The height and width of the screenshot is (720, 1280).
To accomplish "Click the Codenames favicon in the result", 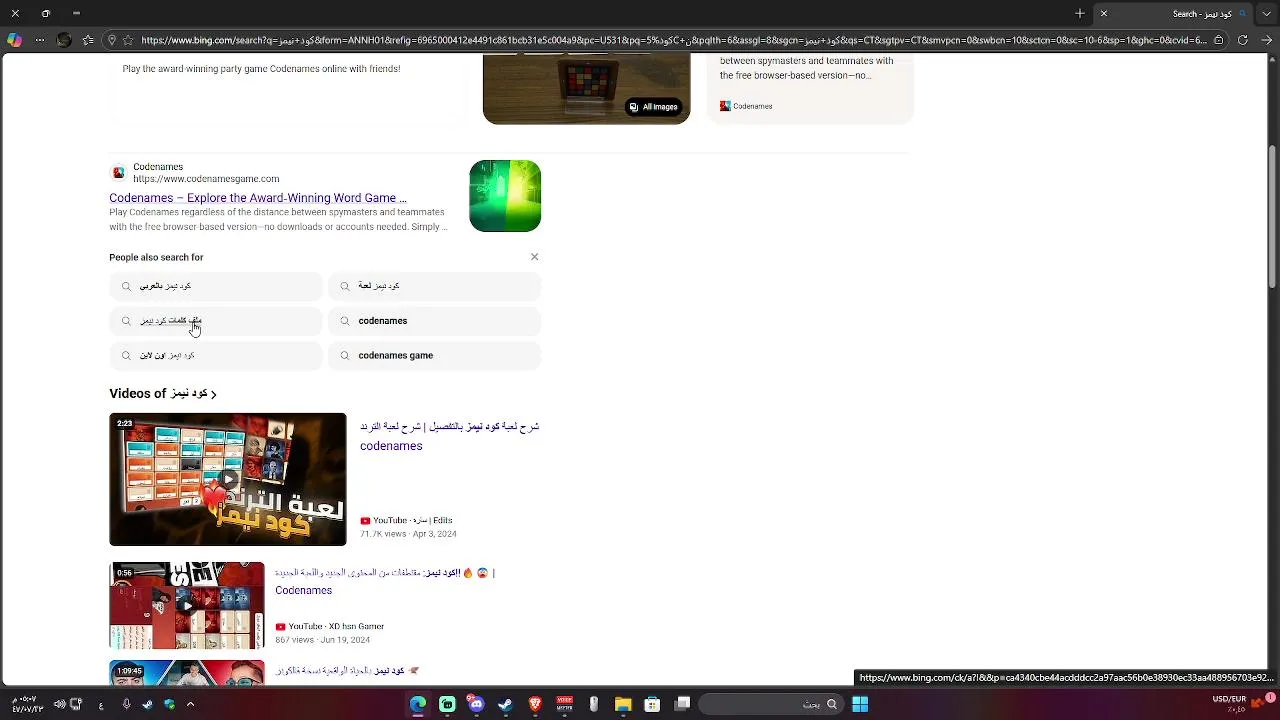I will (x=119, y=172).
